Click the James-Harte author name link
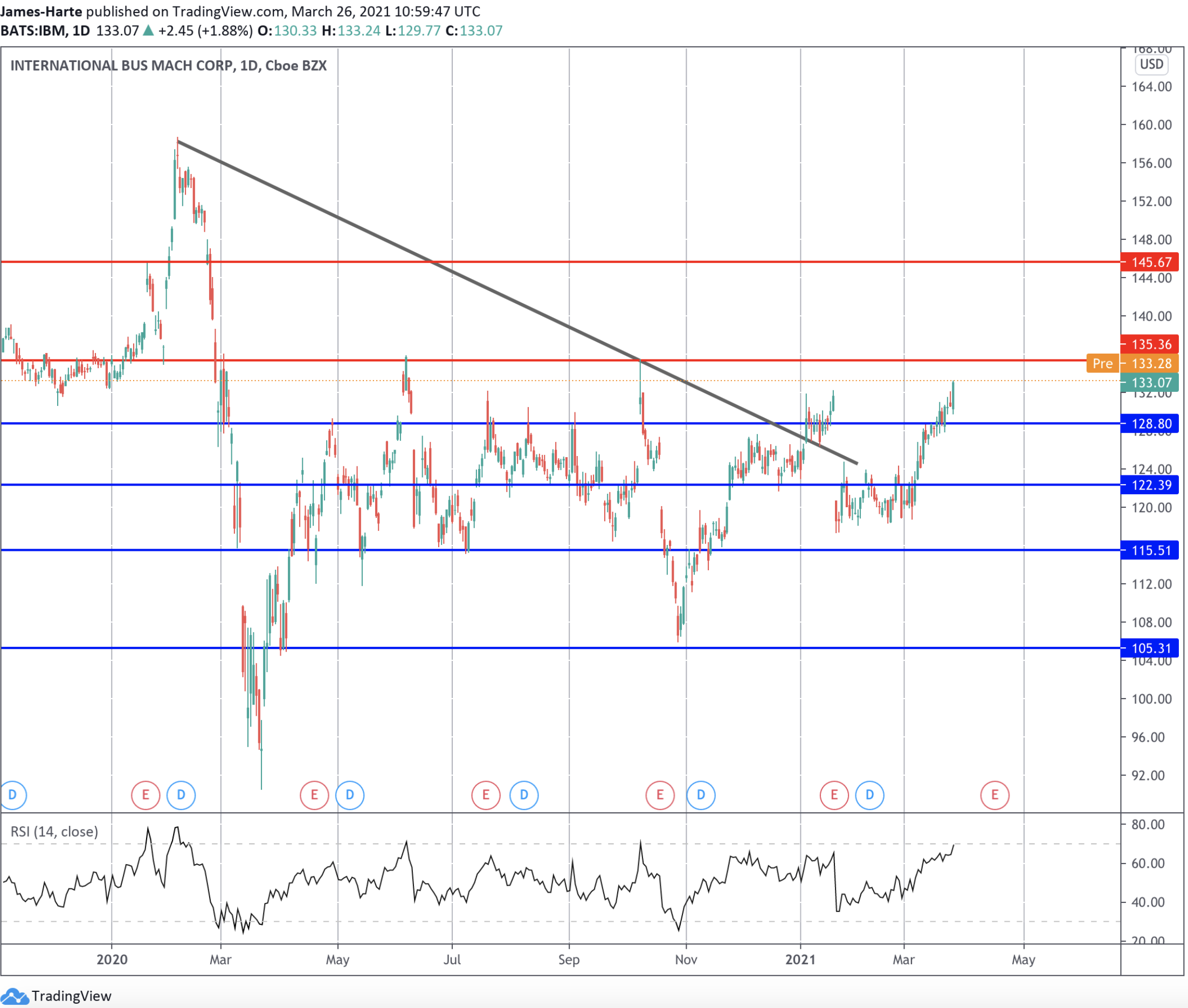This screenshot has height=1008, width=1188. point(41,11)
